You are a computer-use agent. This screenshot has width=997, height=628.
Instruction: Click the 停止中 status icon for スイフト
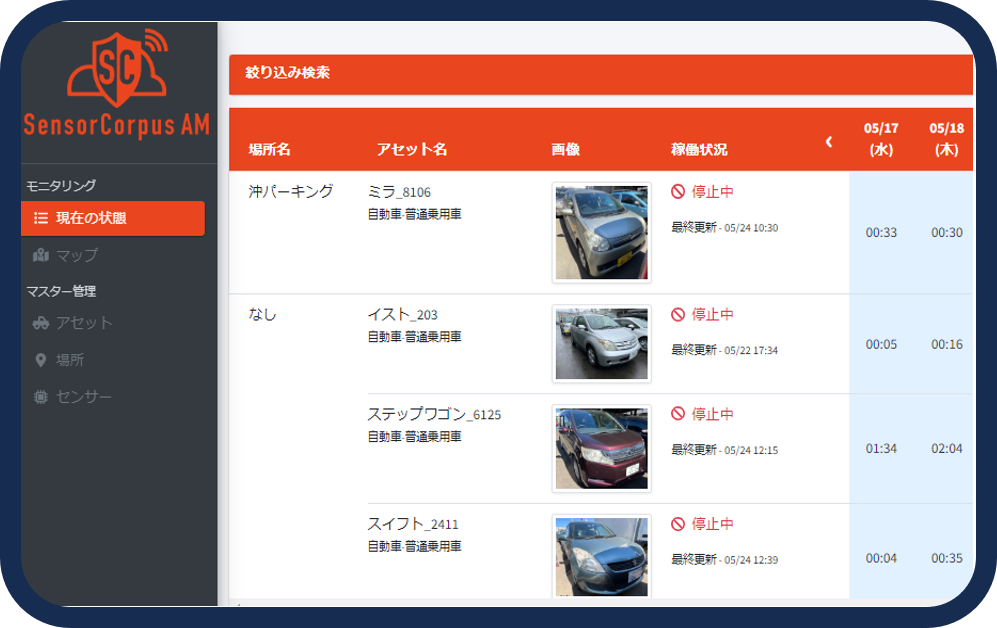click(678, 524)
